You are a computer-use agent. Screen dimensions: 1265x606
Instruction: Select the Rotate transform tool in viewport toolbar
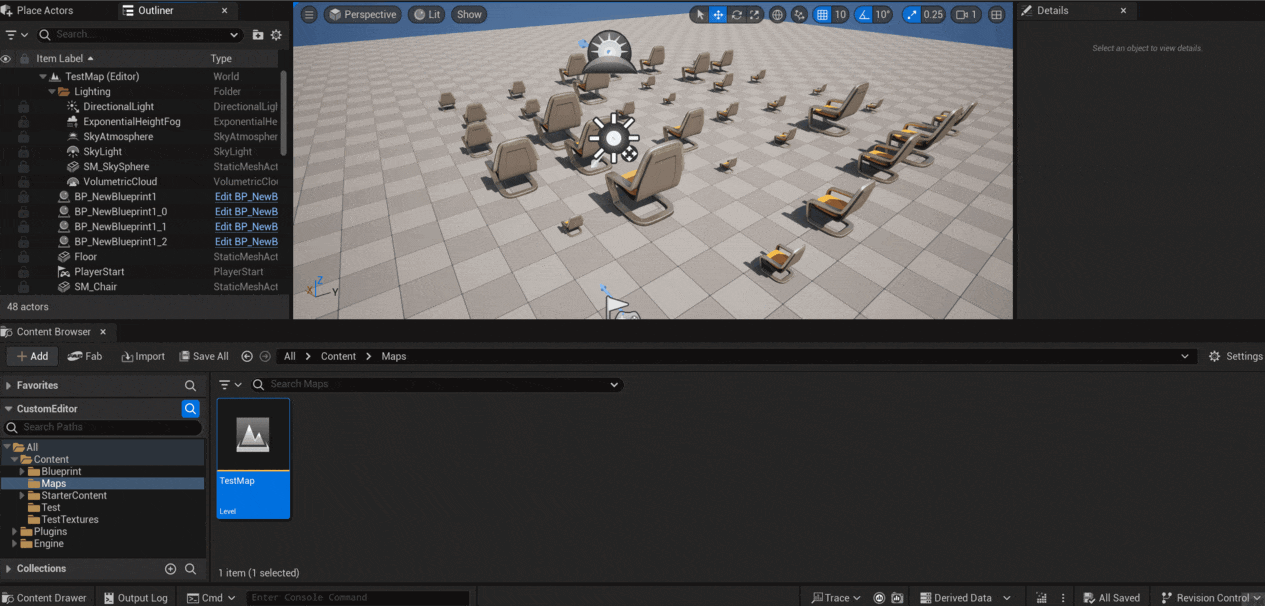coord(737,14)
